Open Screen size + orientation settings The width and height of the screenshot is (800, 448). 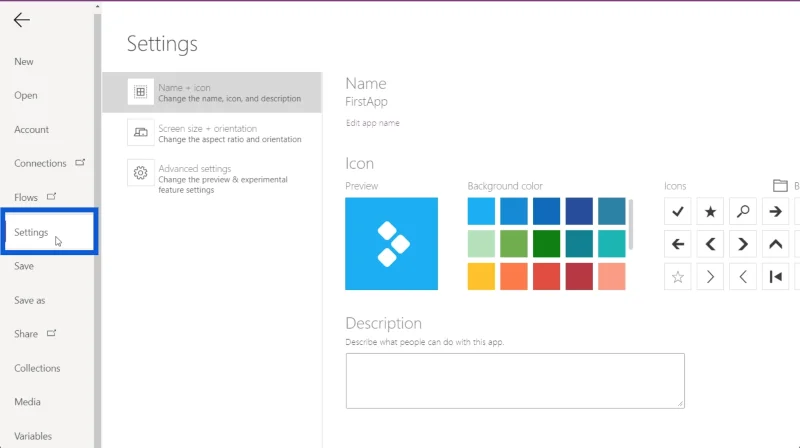[212, 133]
